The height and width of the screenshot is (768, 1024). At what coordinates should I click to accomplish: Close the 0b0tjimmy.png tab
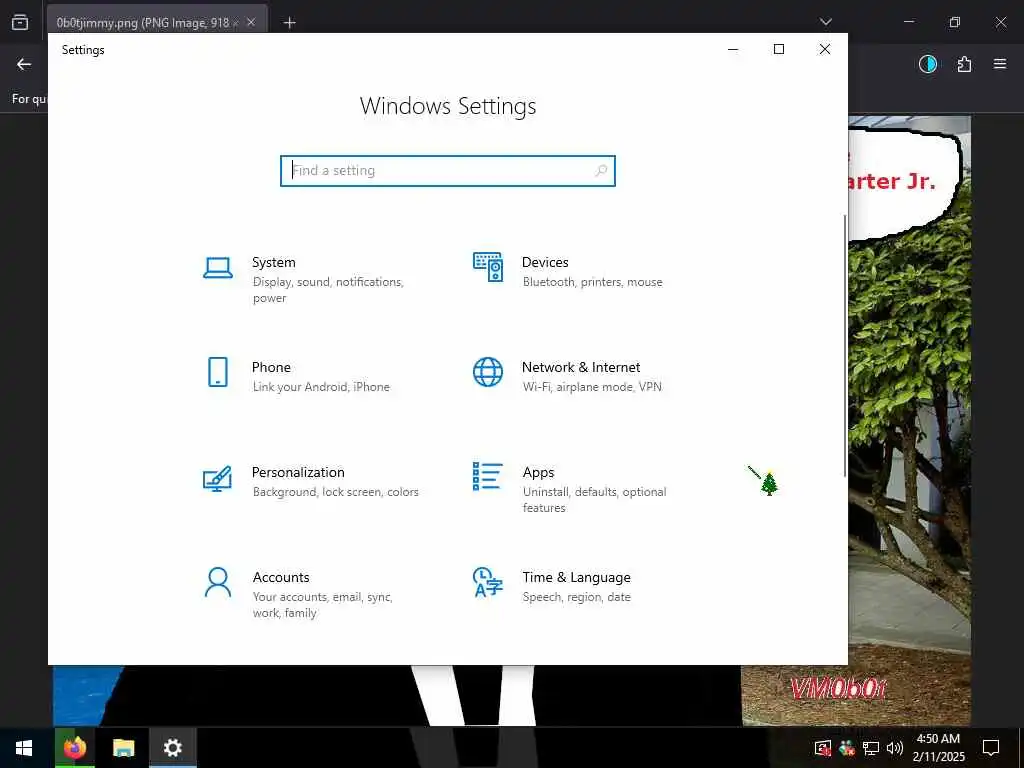(x=251, y=23)
